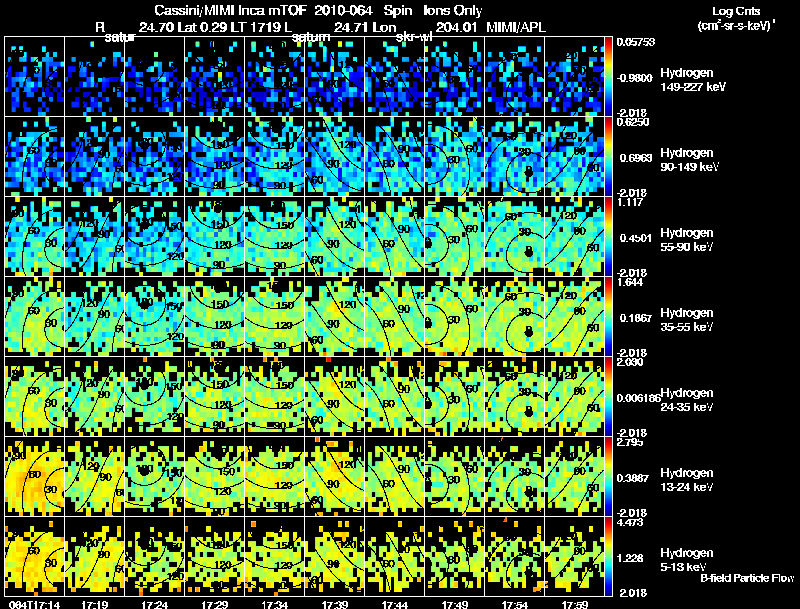Screen dimensions: 800x609
Task: Click the 'MIMI/APL' label in the header
Action: pos(516,27)
